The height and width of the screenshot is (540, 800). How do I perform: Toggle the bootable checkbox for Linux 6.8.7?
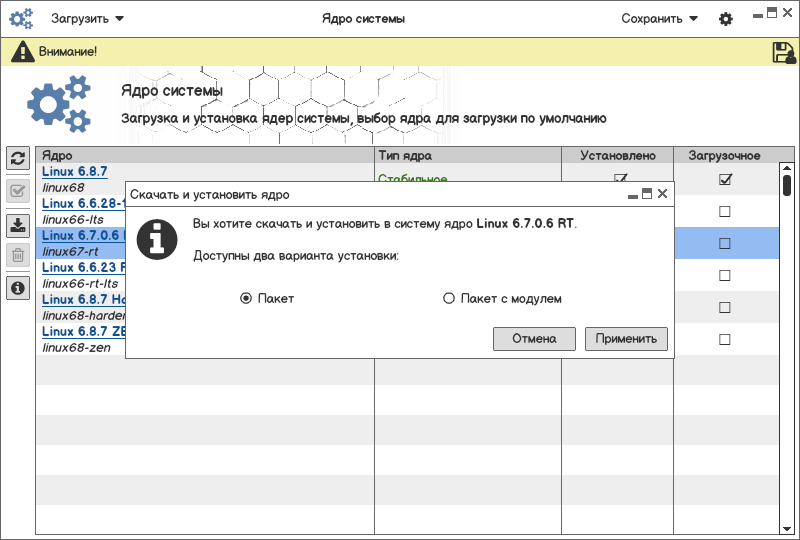725,180
